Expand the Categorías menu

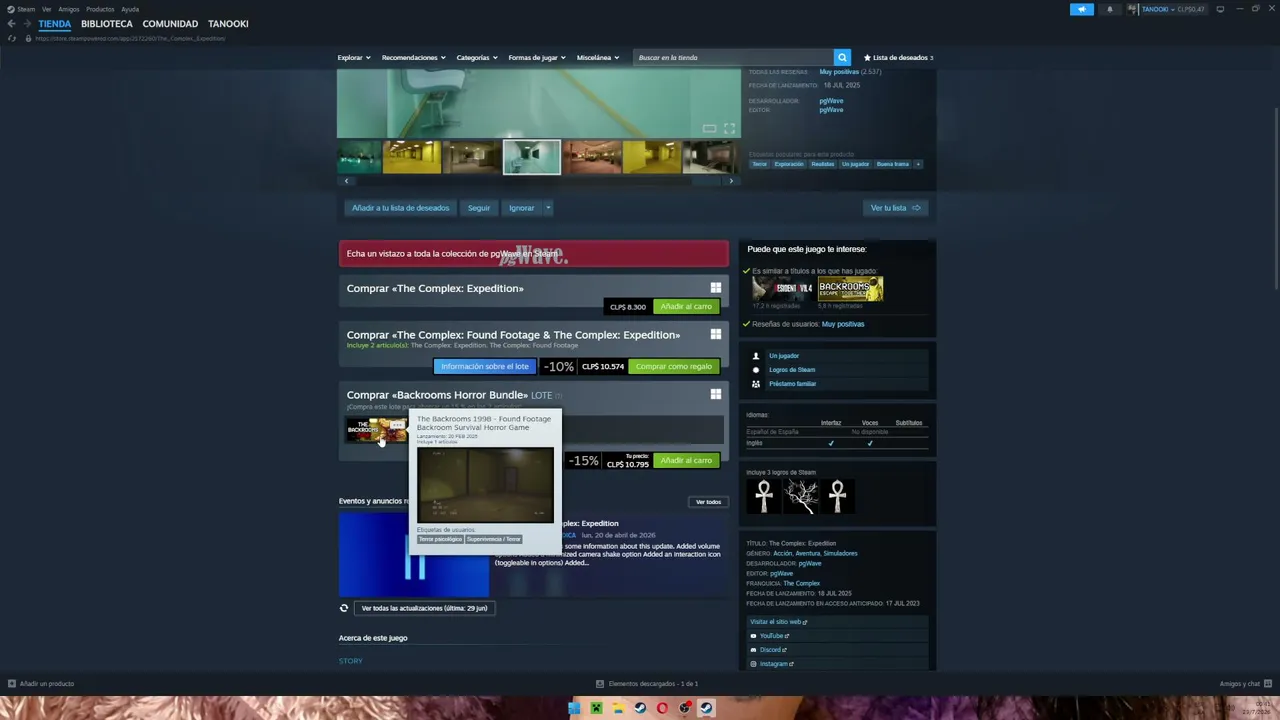click(x=478, y=58)
